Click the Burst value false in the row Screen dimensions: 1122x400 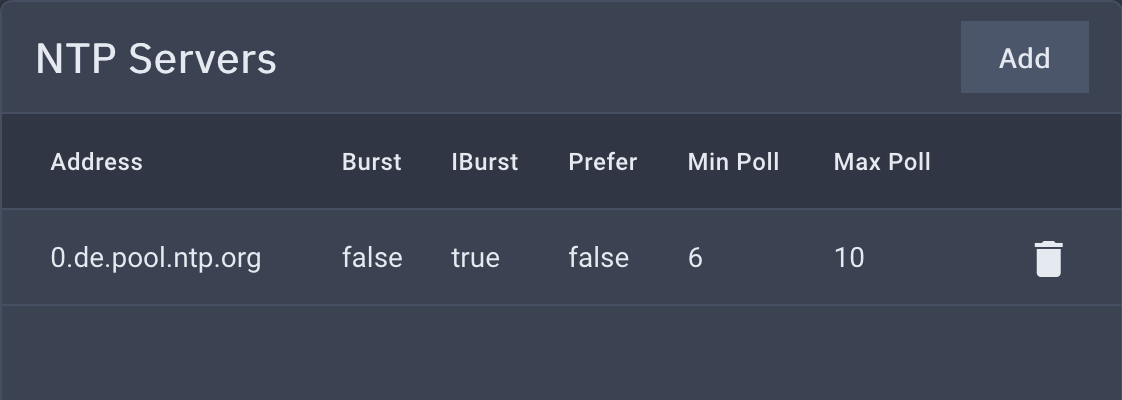[372, 258]
